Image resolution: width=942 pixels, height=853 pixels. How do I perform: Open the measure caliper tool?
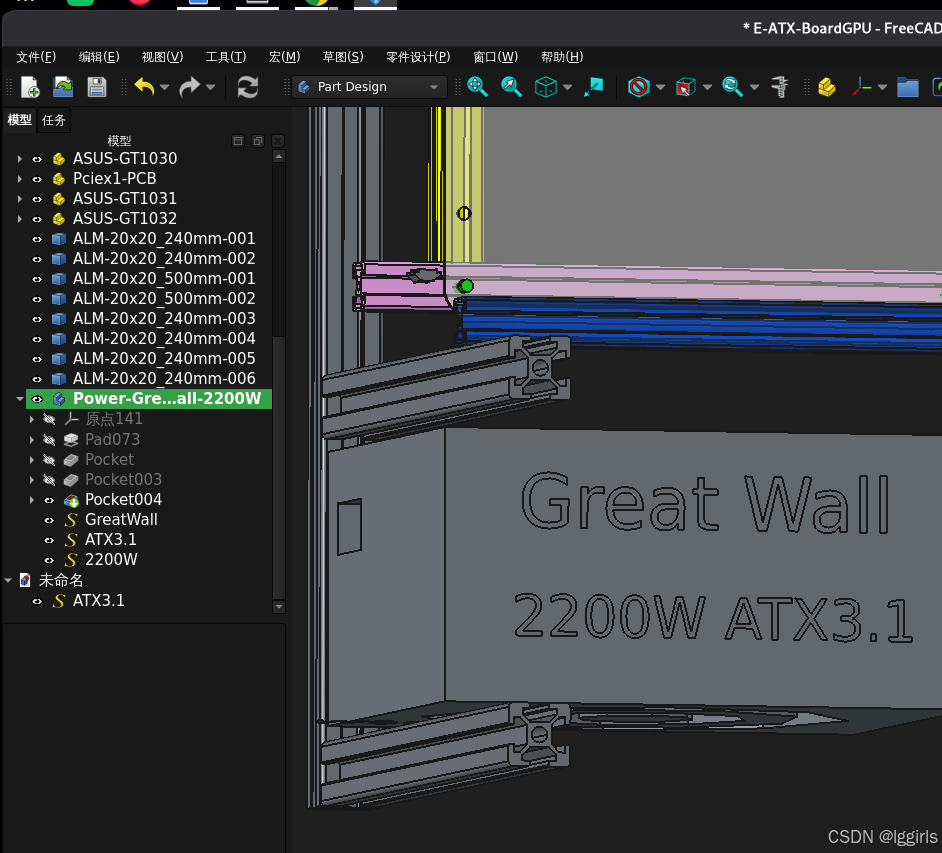(x=780, y=87)
